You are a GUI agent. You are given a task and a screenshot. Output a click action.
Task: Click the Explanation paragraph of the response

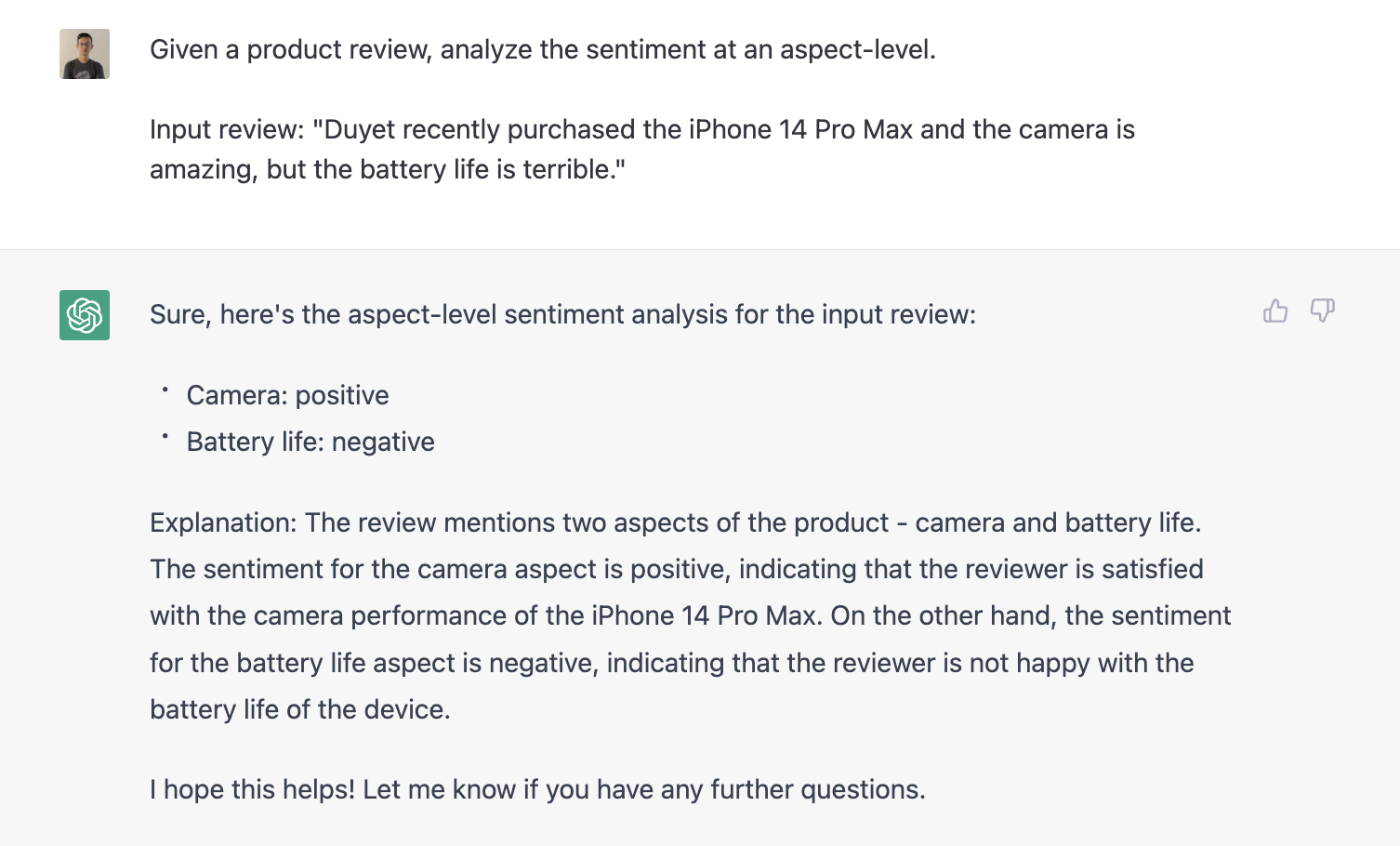[x=688, y=614]
